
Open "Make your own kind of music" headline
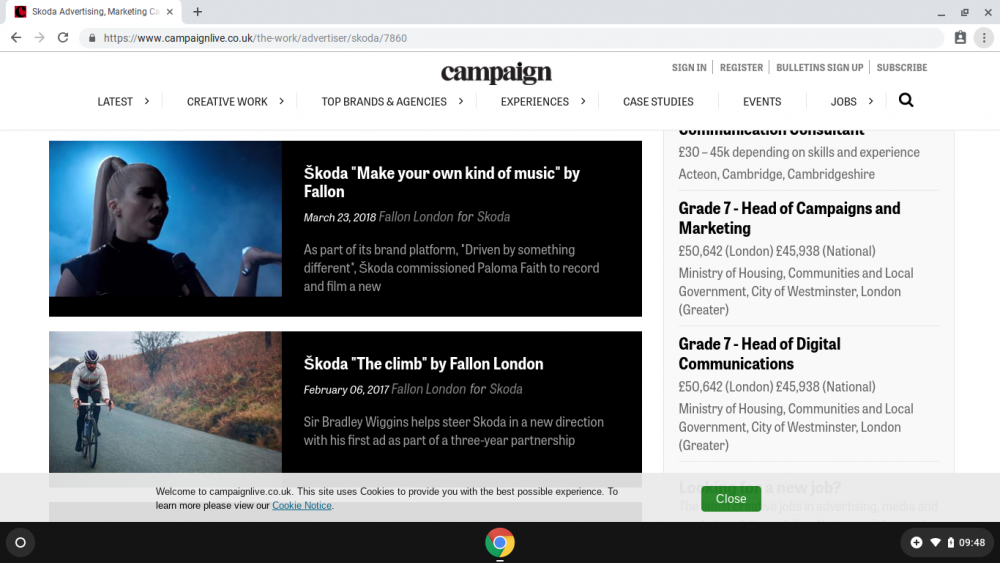[441, 182]
